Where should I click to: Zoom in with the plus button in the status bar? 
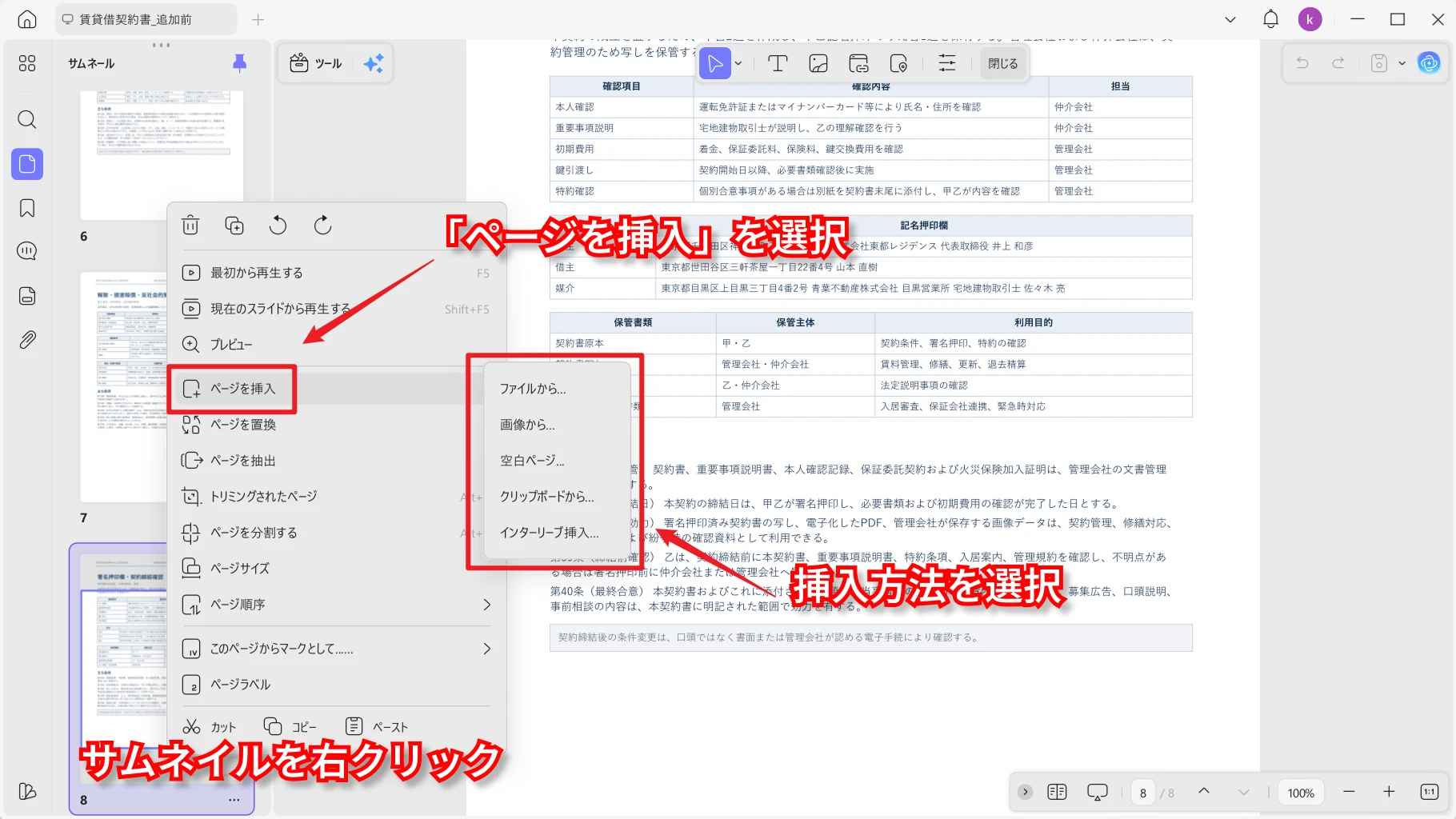click(x=1389, y=792)
